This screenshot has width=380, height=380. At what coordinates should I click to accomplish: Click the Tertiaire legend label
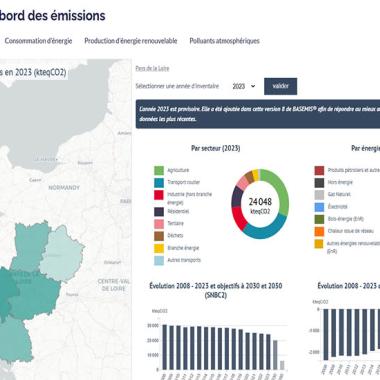pos(175,223)
